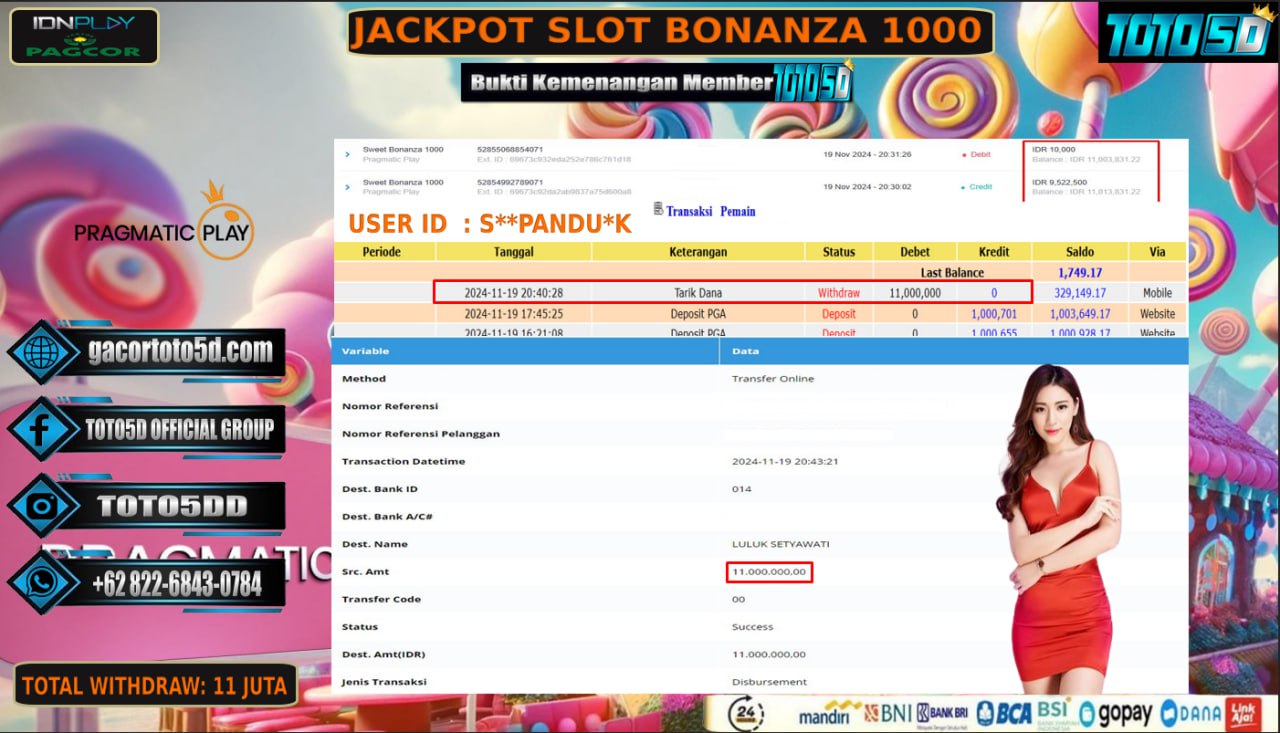Click the Via column header

[x=1158, y=252]
